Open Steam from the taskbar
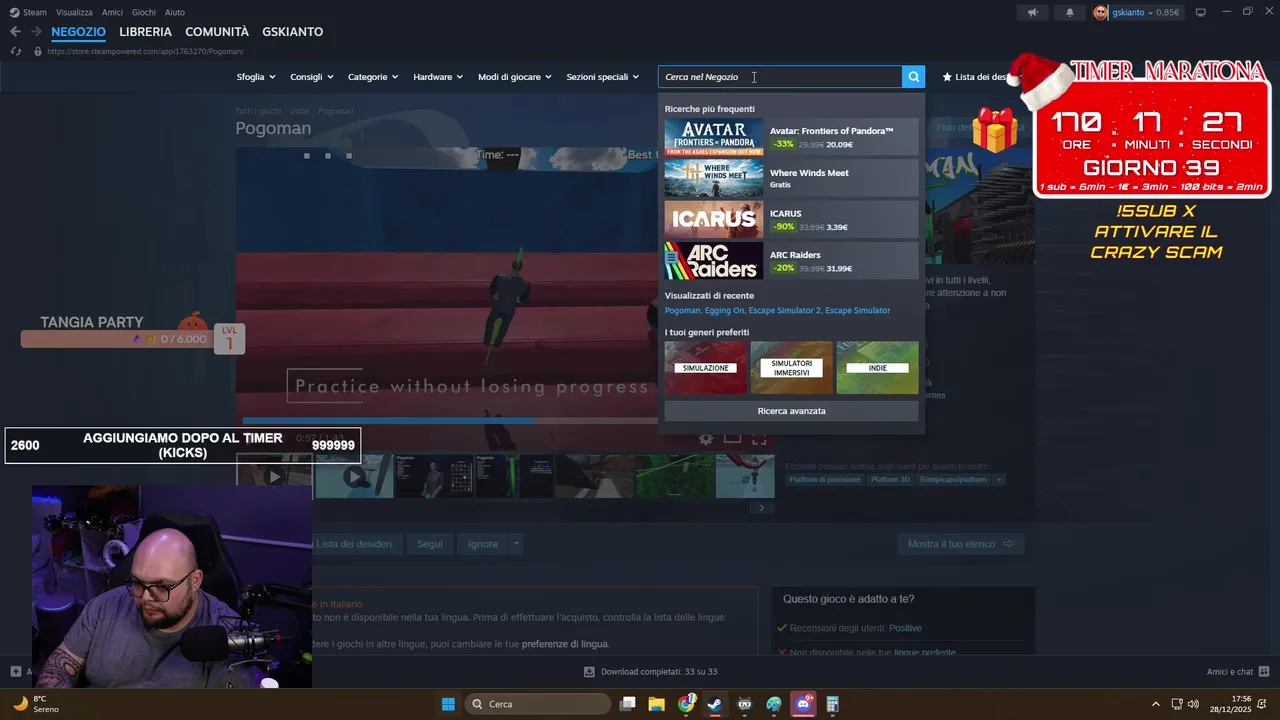This screenshot has height=720, width=1280. click(x=715, y=704)
